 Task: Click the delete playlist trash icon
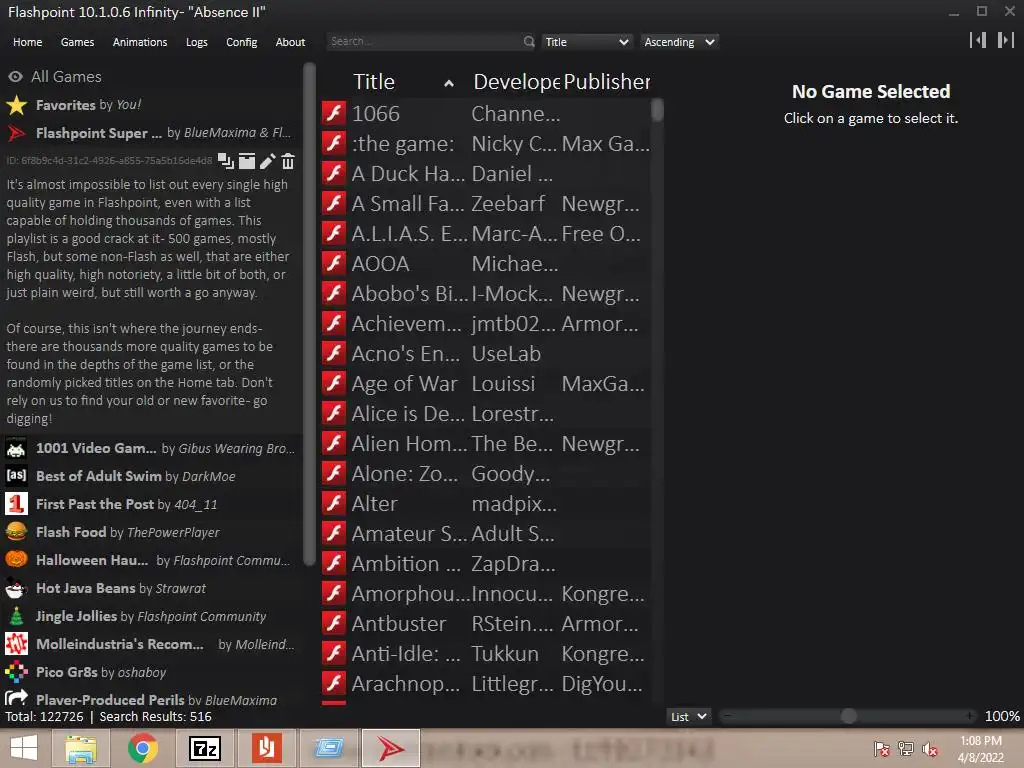point(288,161)
